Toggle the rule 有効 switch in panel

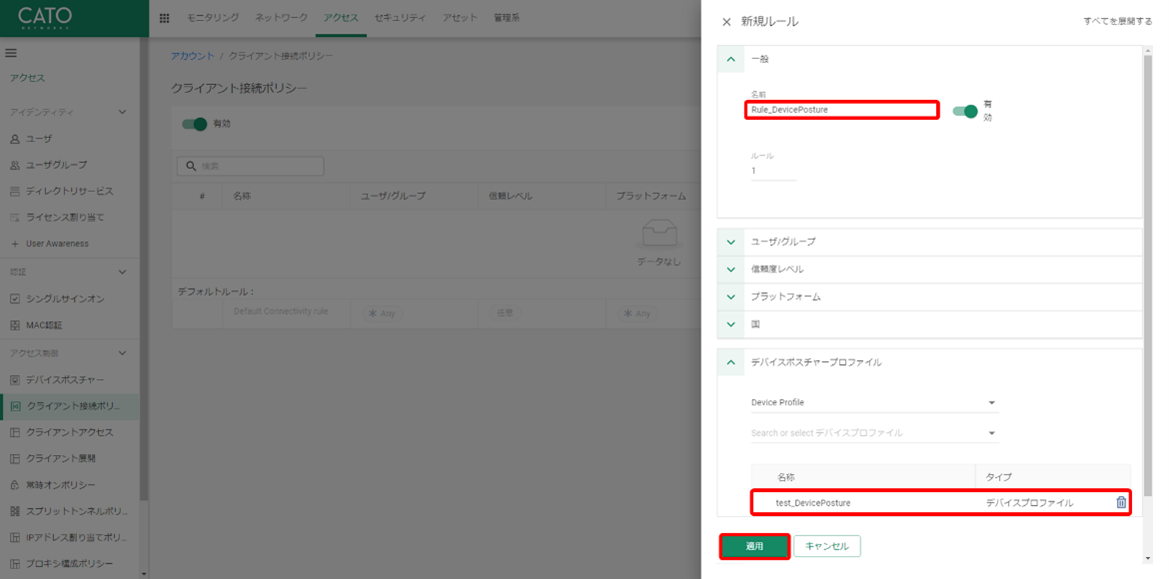[x=965, y=111]
